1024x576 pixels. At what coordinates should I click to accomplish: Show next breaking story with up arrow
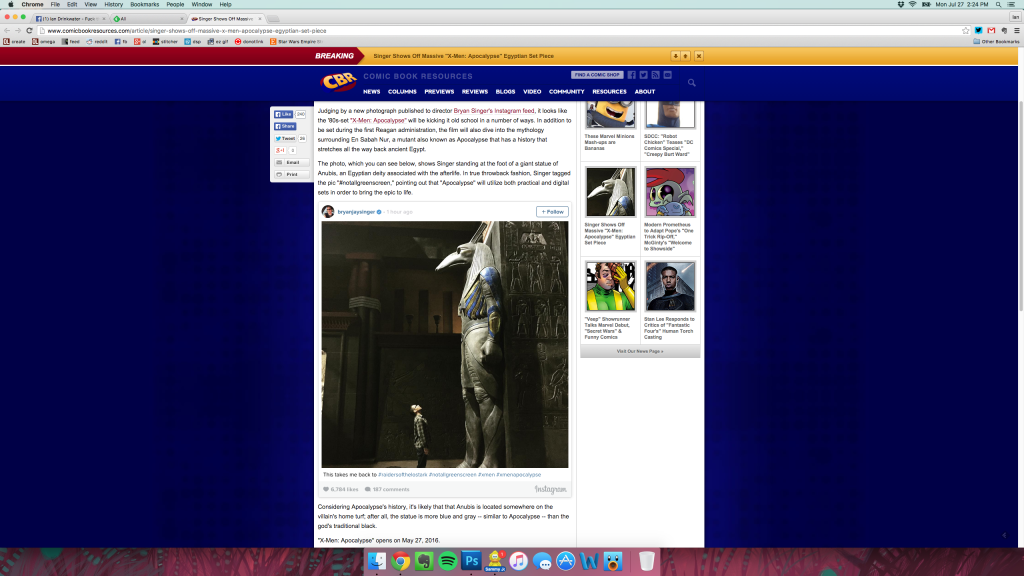click(686, 56)
